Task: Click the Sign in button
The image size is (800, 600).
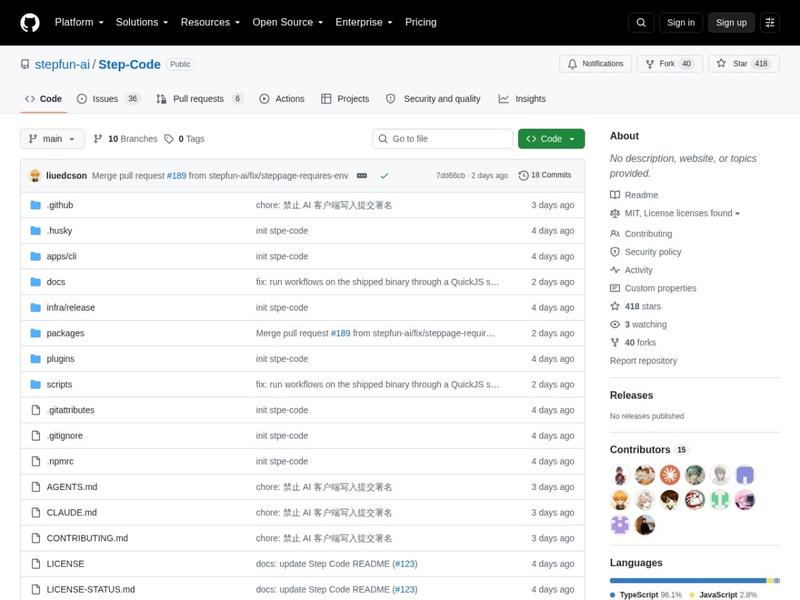Action: 681,22
